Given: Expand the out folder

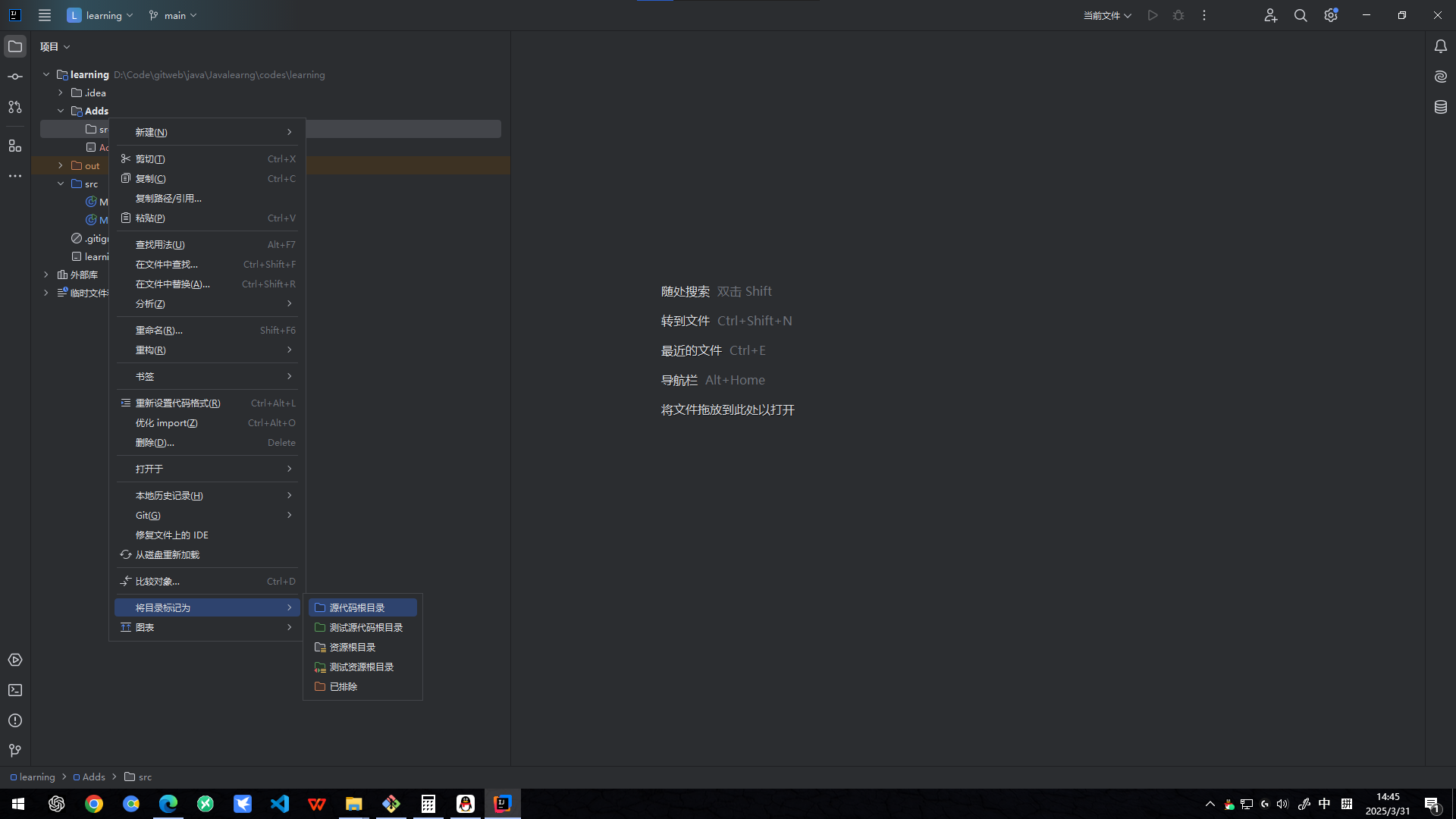Looking at the screenshot, I should click(61, 165).
